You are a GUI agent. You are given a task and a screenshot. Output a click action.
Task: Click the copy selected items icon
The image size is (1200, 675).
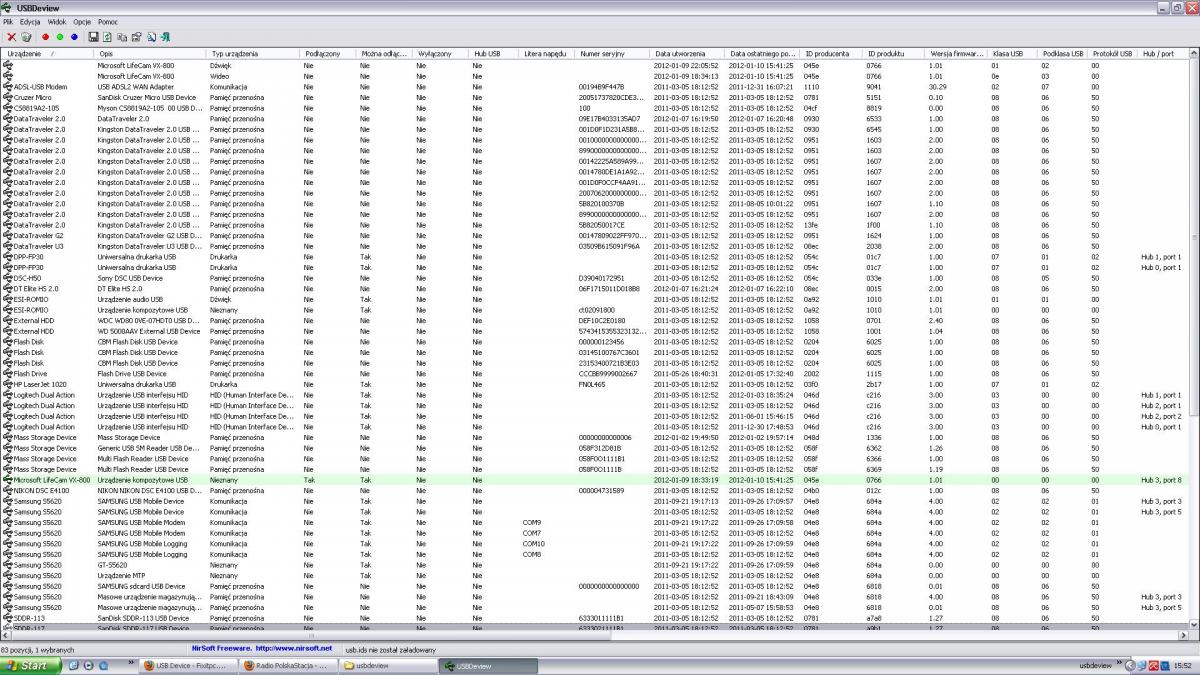point(121,37)
